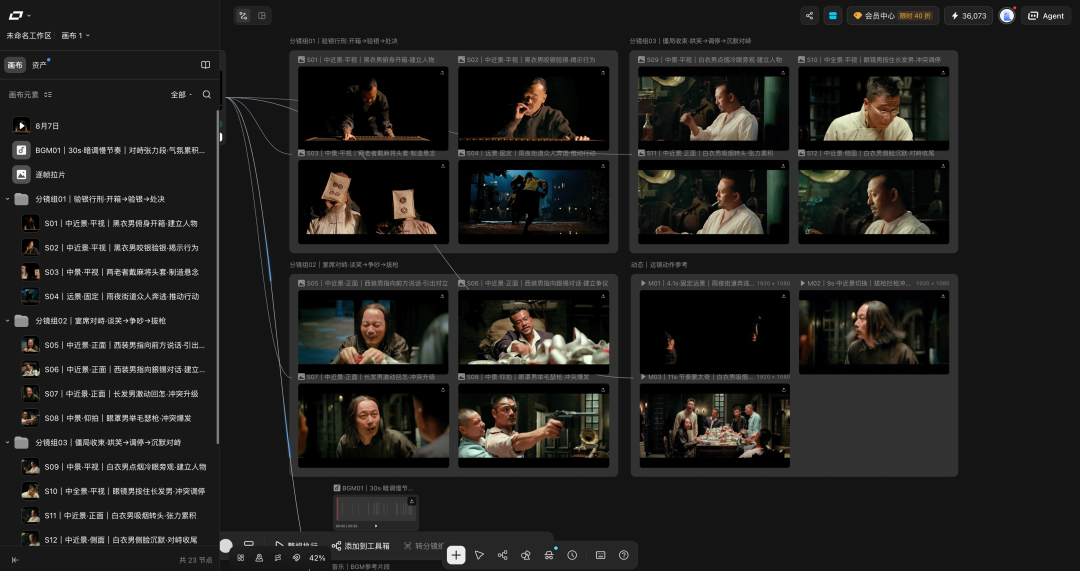The height and width of the screenshot is (571, 1080).
Task: Click the white circle color swatch
Action: (226, 546)
